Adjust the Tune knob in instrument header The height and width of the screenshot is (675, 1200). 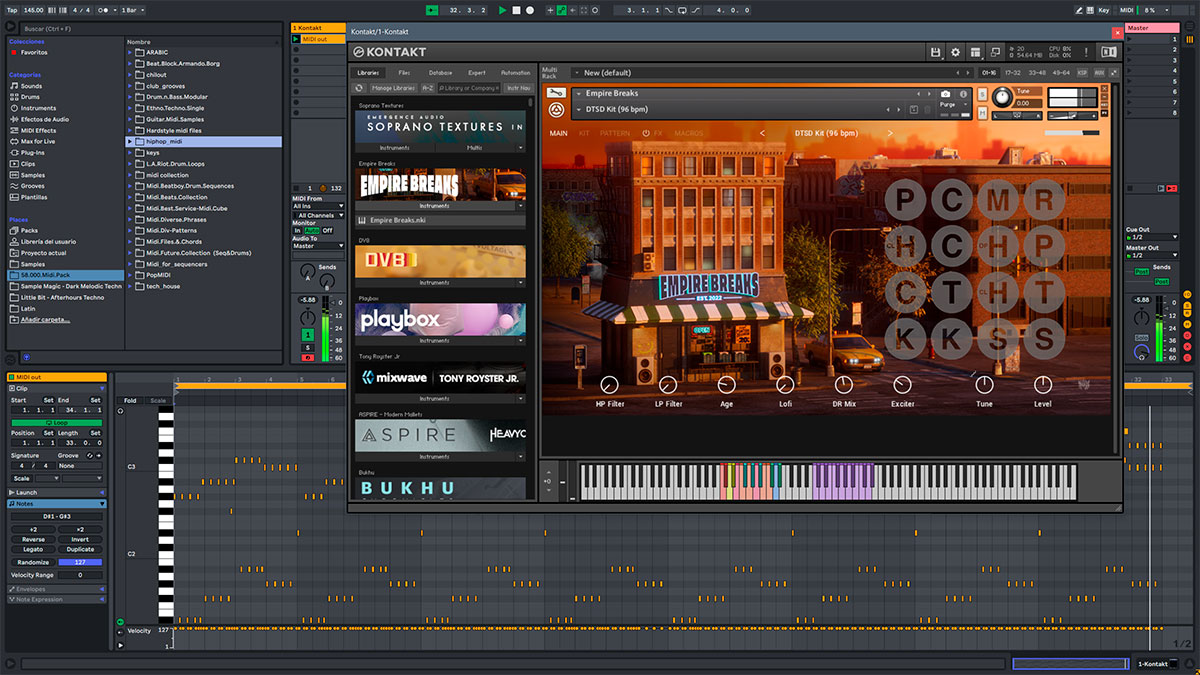click(1001, 99)
